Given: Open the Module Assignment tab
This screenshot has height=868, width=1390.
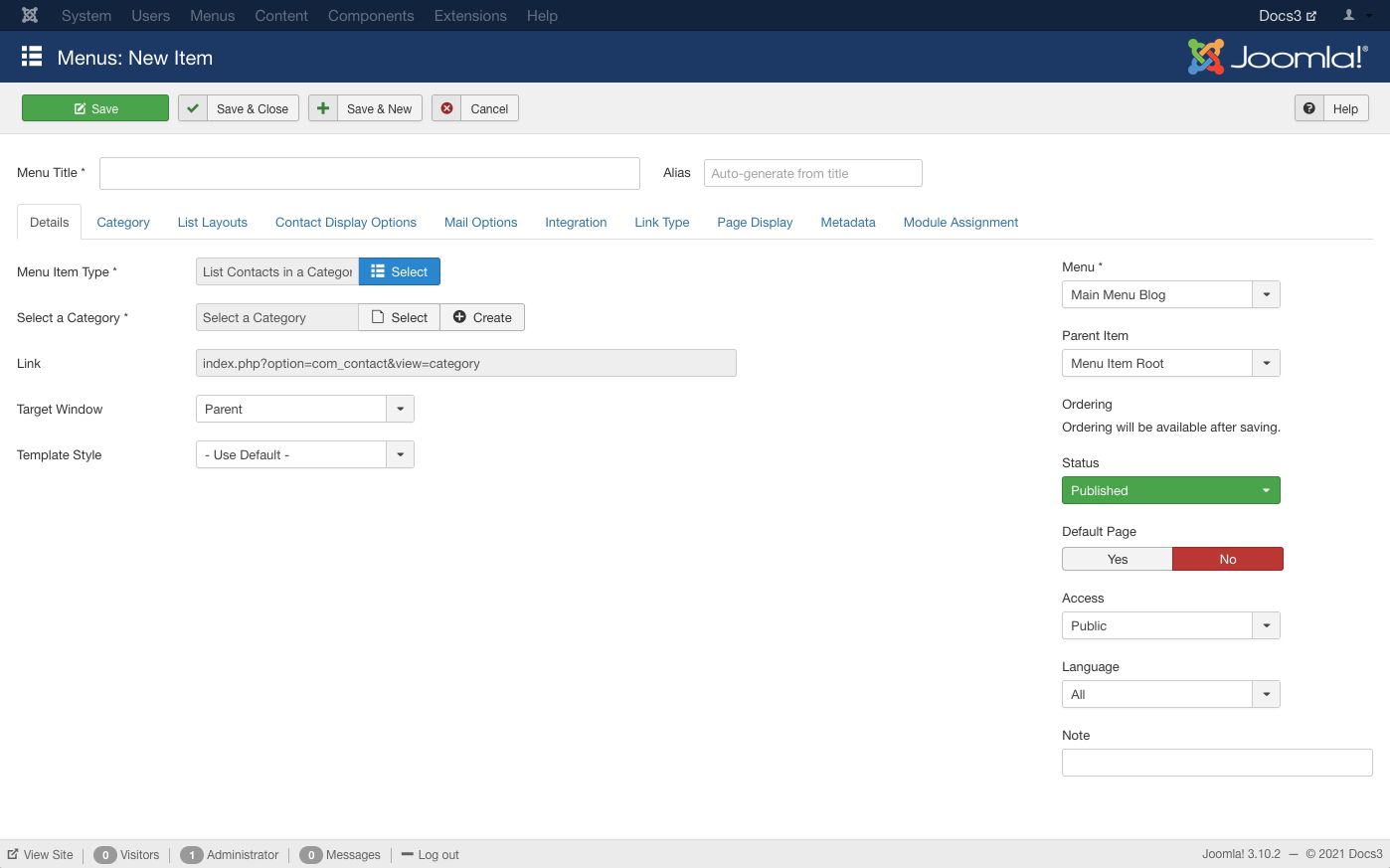Looking at the screenshot, I should pos(960,222).
